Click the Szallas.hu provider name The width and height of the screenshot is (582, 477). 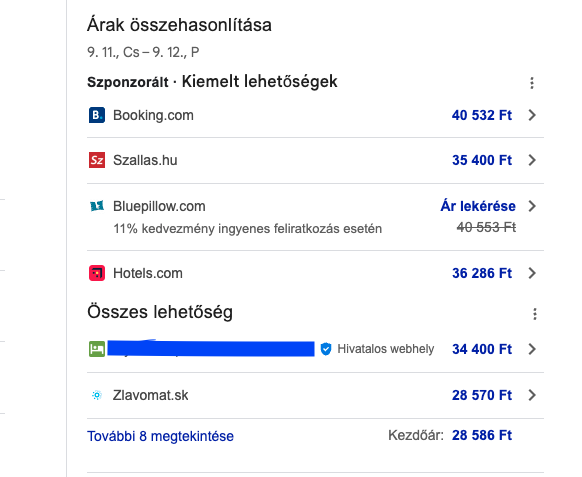point(145,160)
